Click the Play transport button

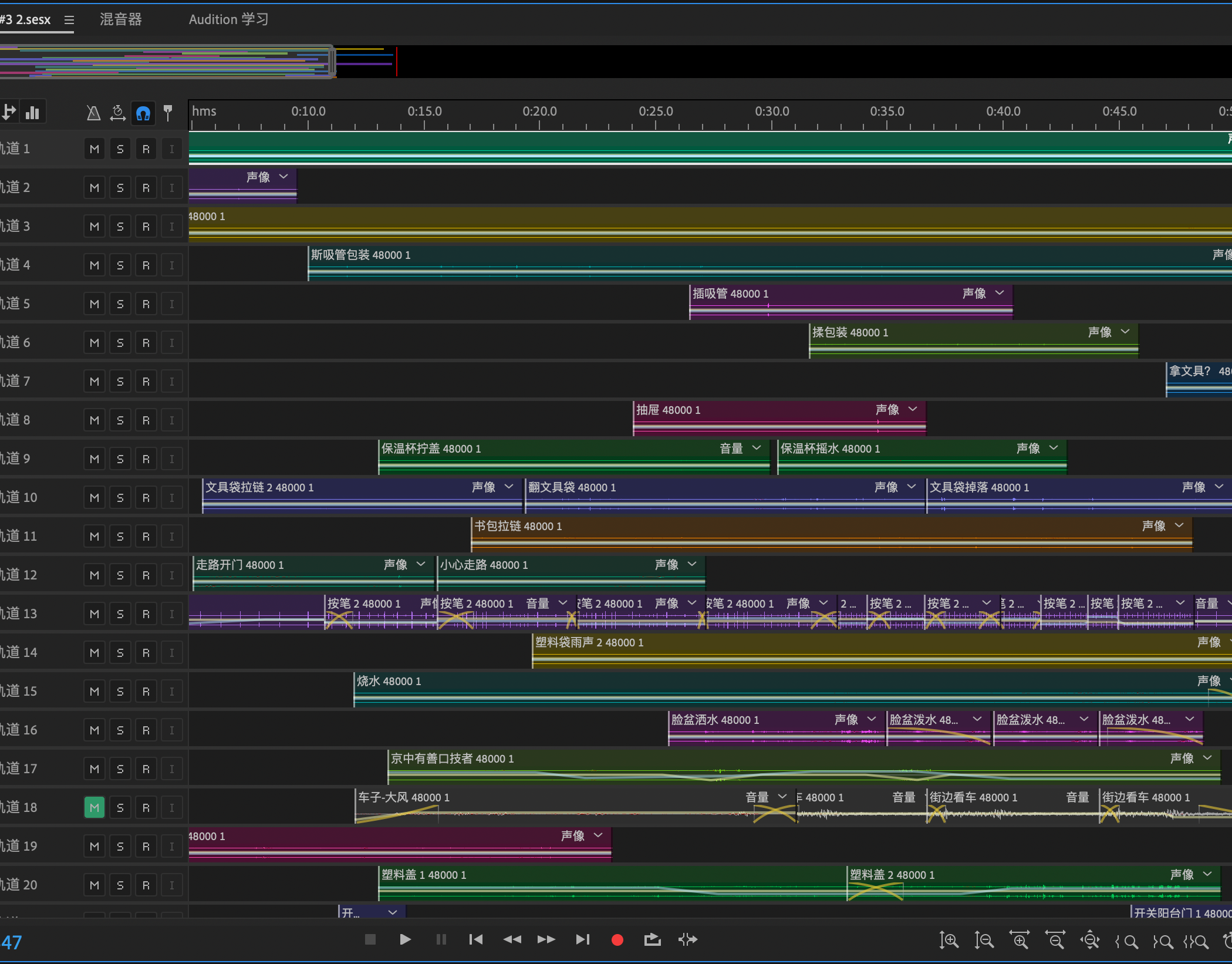pos(405,939)
